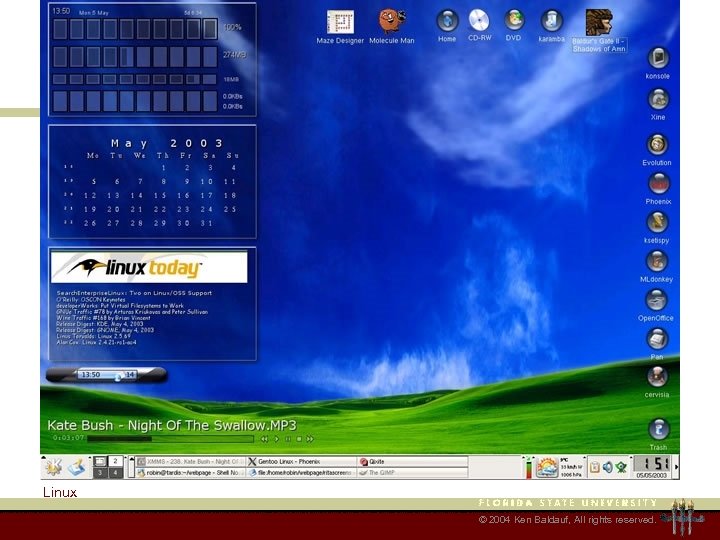This screenshot has width=720, height=540.
Task: Activate The GIMP taskbar entry
Action: tap(412, 472)
